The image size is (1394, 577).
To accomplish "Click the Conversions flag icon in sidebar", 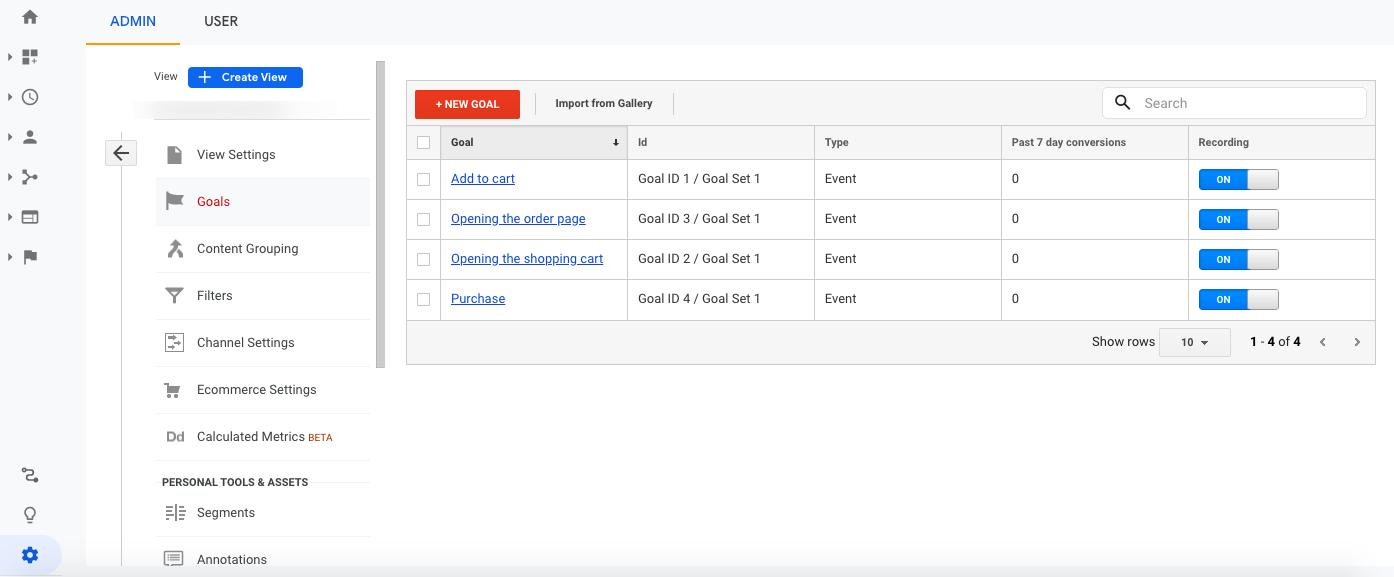I will (x=30, y=257).
